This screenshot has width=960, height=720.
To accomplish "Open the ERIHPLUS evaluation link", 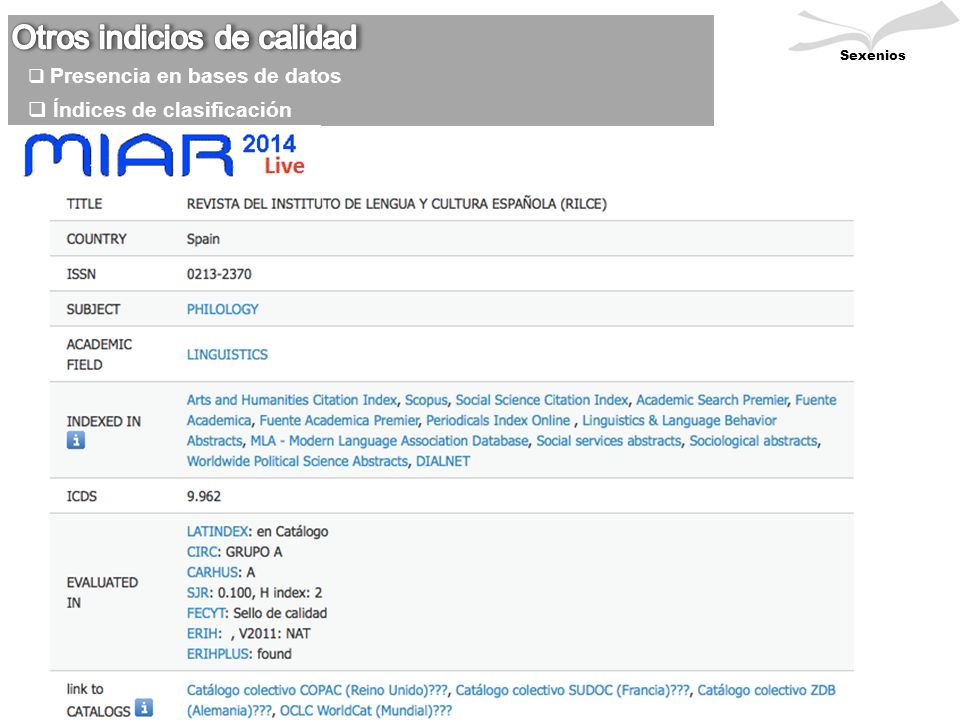I will (218, 654).
